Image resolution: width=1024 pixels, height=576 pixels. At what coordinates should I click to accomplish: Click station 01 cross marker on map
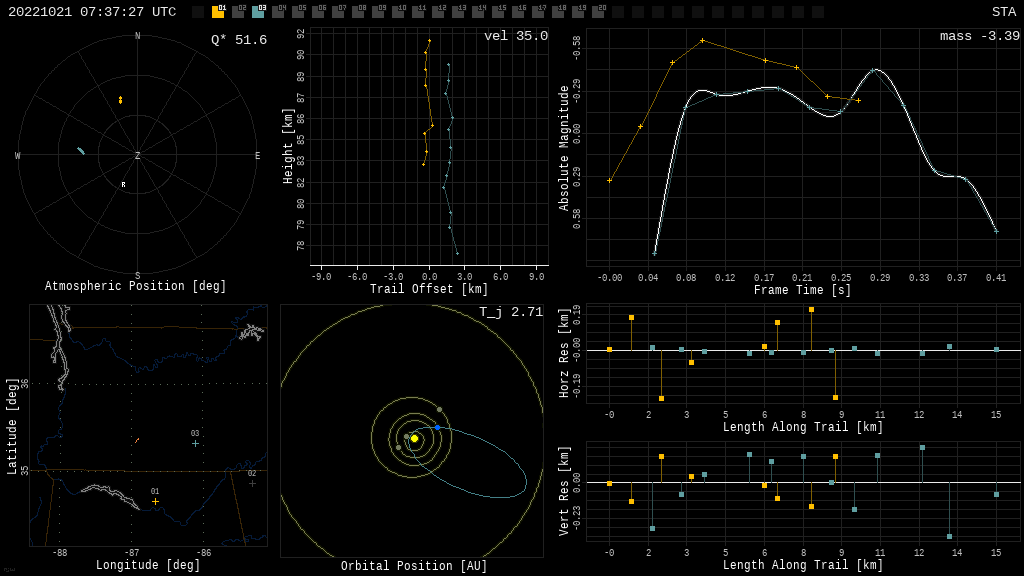point(155,501)
